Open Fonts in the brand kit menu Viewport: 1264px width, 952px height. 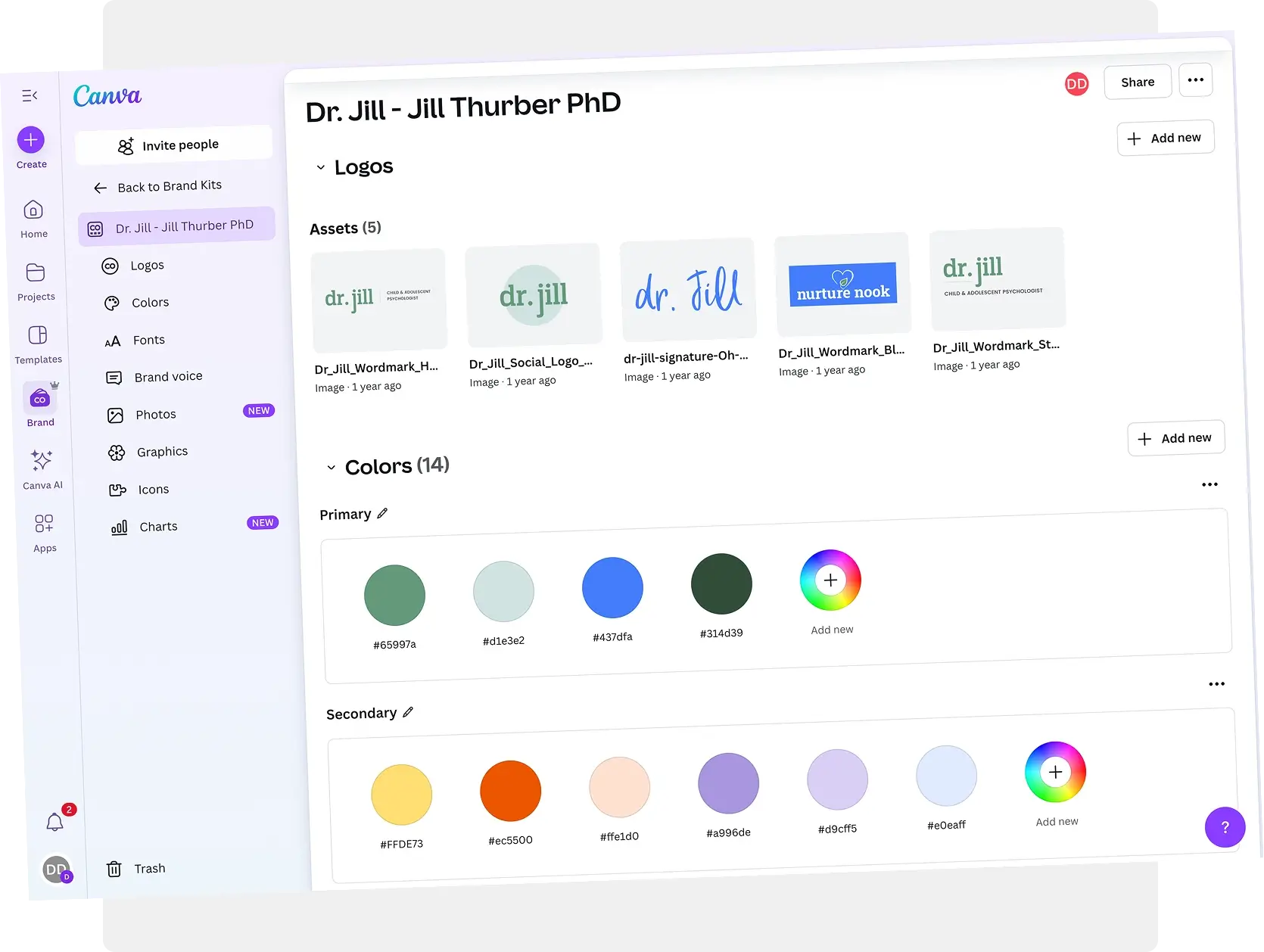click(x=136, y=341)
